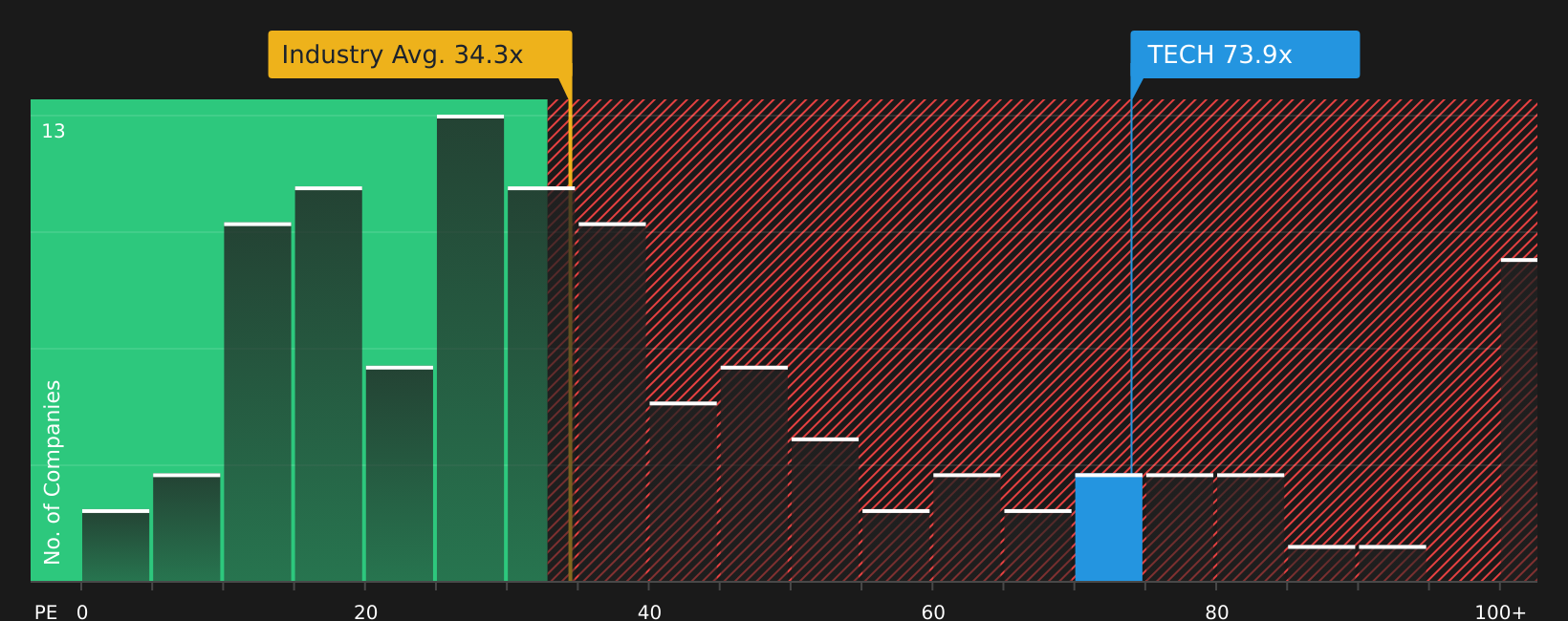Select the bar for PE 20-25

tap(400, 474)
